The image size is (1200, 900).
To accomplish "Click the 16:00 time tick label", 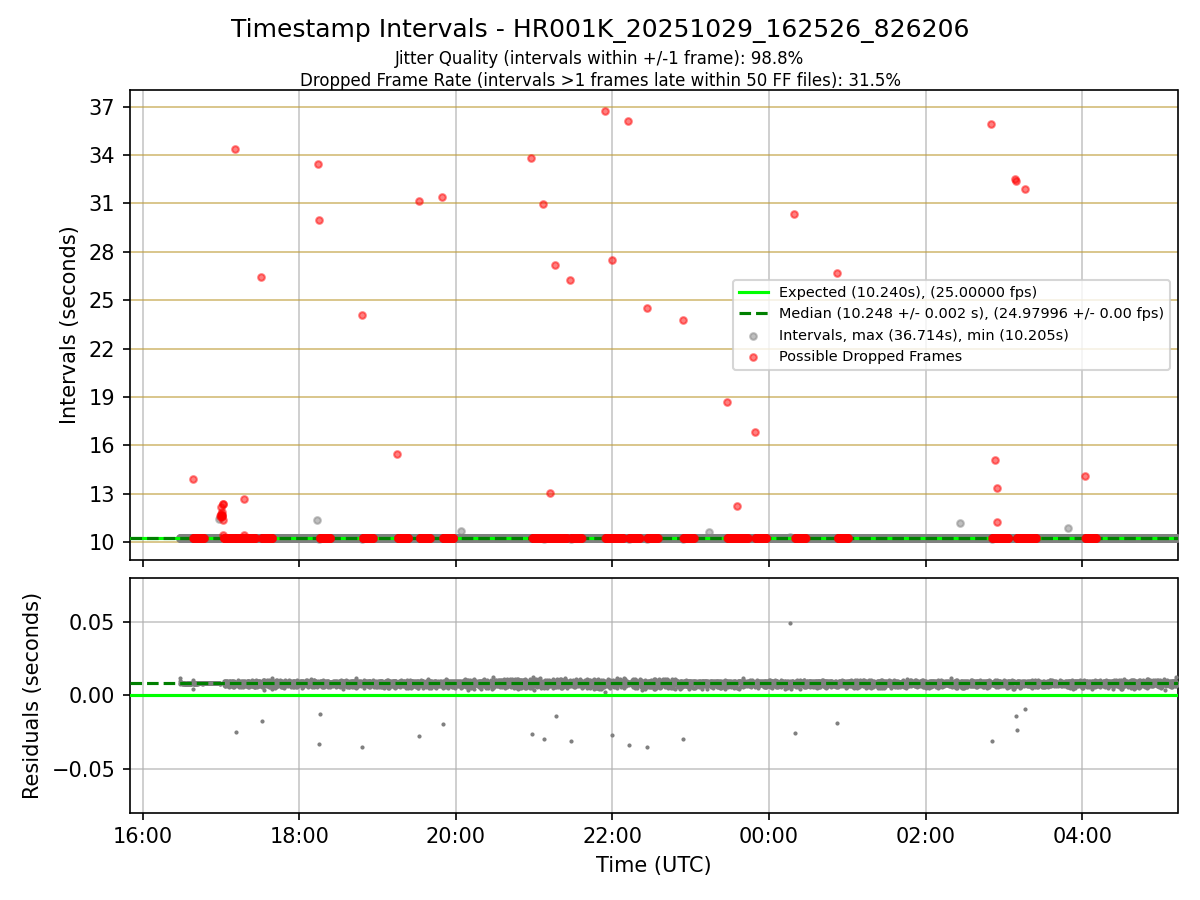I will click(143, 835).
